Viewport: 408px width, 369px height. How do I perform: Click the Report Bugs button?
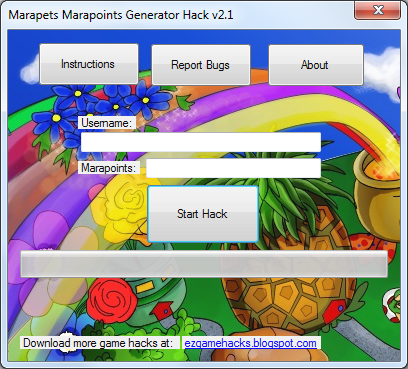201,65
